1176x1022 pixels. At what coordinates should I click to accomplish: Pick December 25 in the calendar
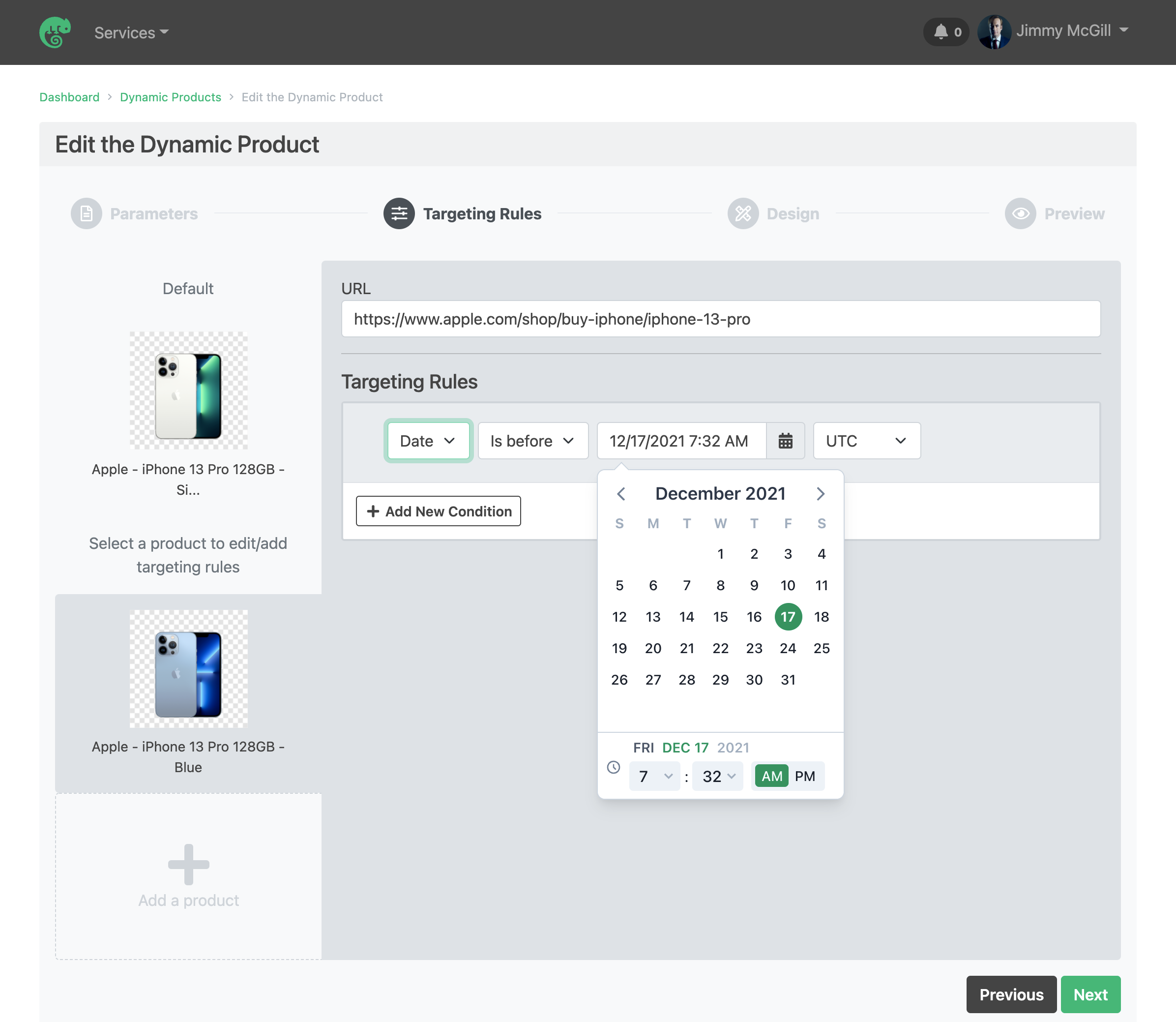[x=822, y=648]
